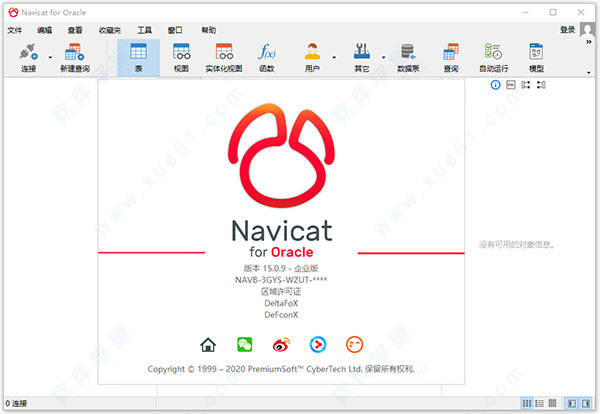Click the 区域许可证 license text
This screenshot has height=414, width=600.
click(x=281, y=292)
